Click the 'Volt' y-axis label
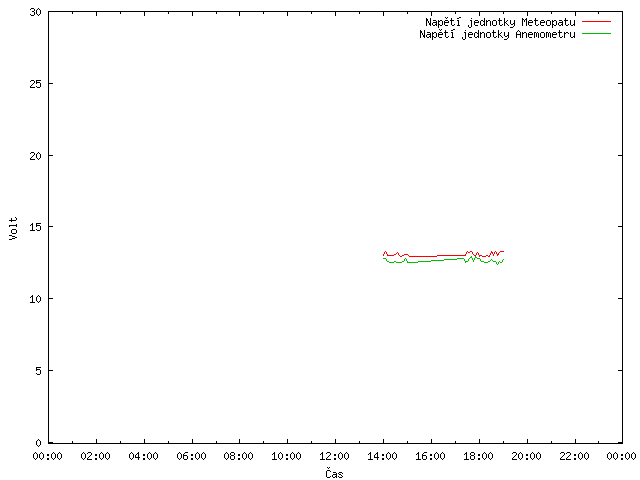Viewport: 640px width, 480px height. 13,228
